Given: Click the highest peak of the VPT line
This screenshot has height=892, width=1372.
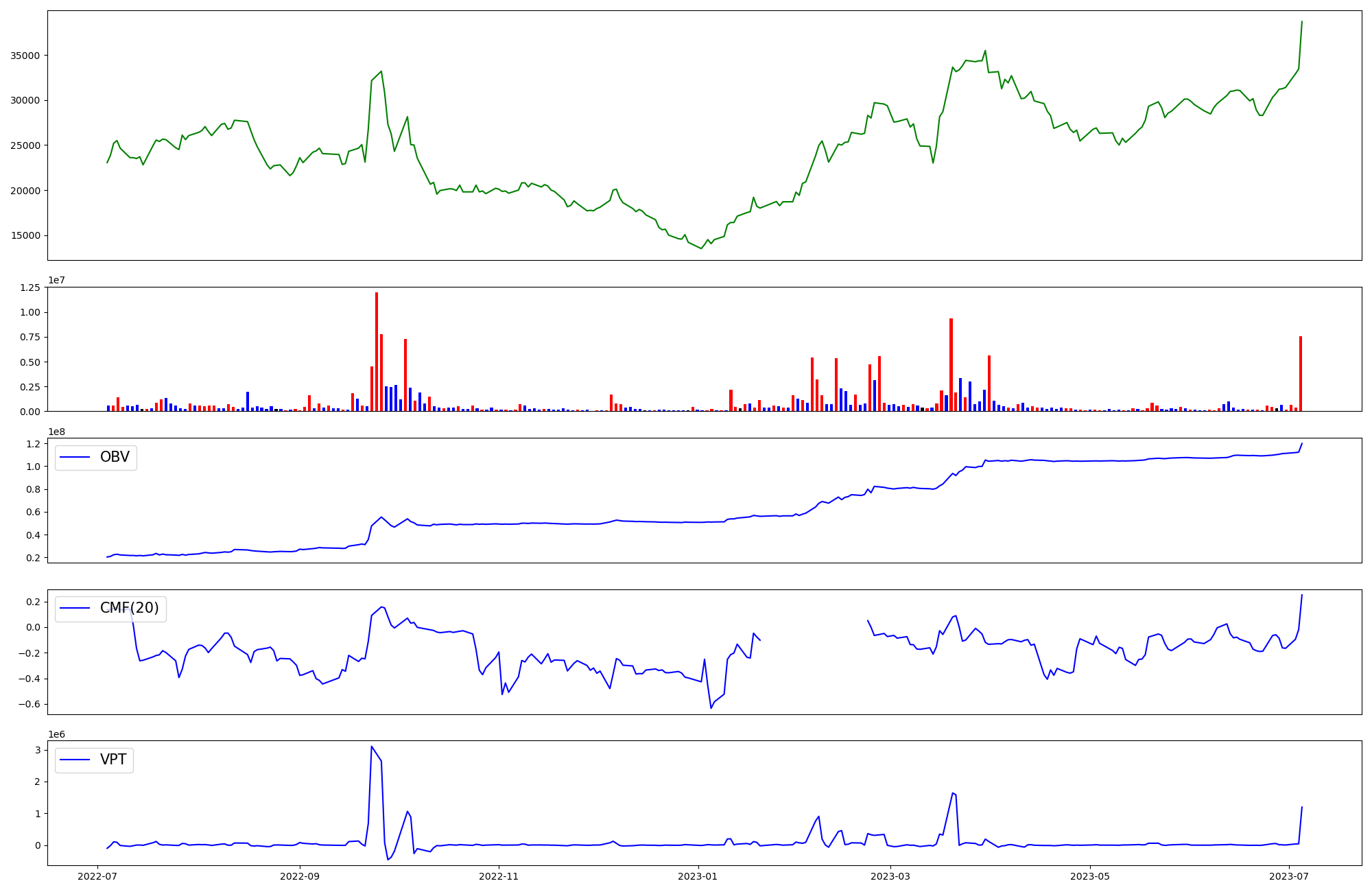Looking at the screenshot, I should pos(371,747).
